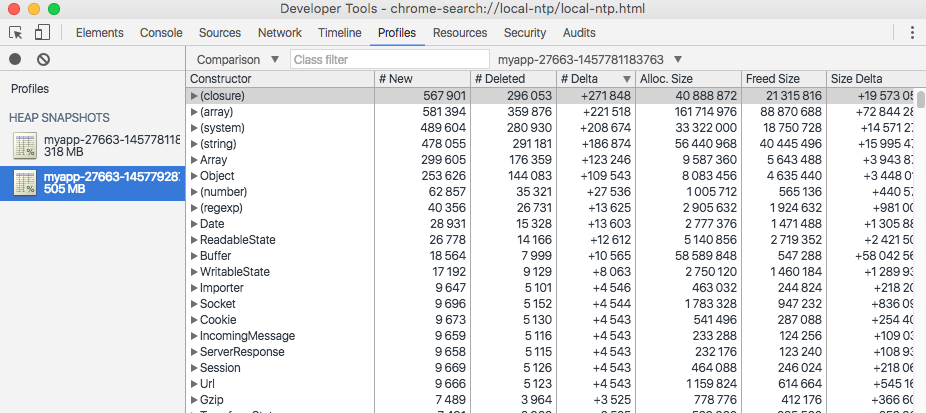Viewport: 926px width, 413px height.
Task: Toggle the device mode icon
Action: pos(42,33)
